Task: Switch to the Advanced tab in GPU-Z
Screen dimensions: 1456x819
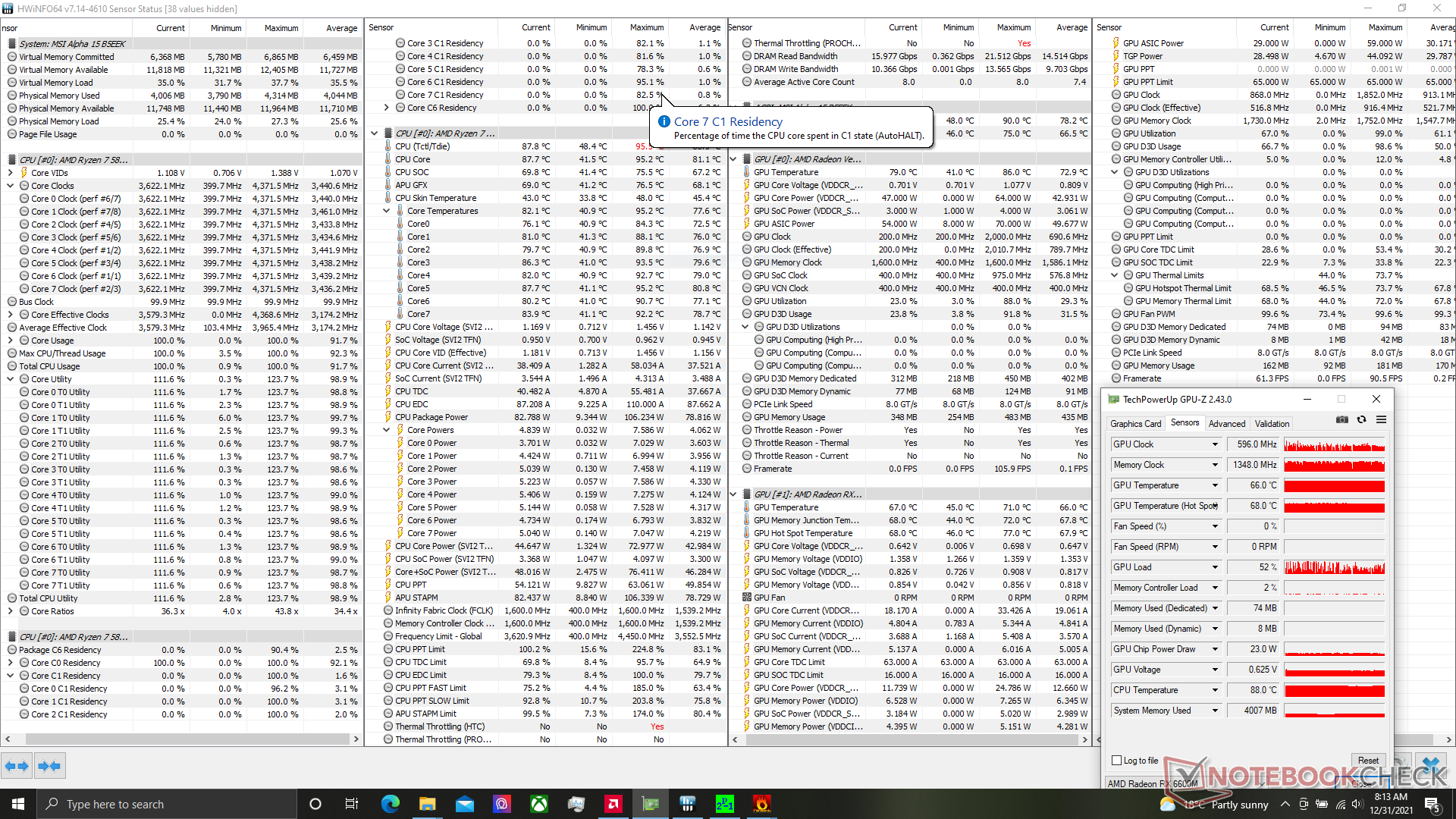Action: pos(1226,424)
